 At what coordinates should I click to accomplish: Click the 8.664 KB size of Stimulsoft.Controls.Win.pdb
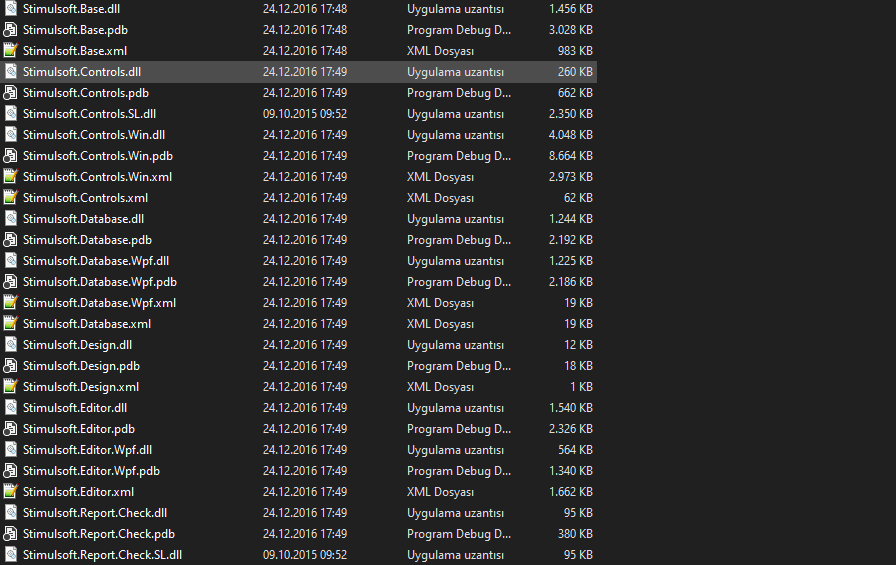click(x=570, y=156)
